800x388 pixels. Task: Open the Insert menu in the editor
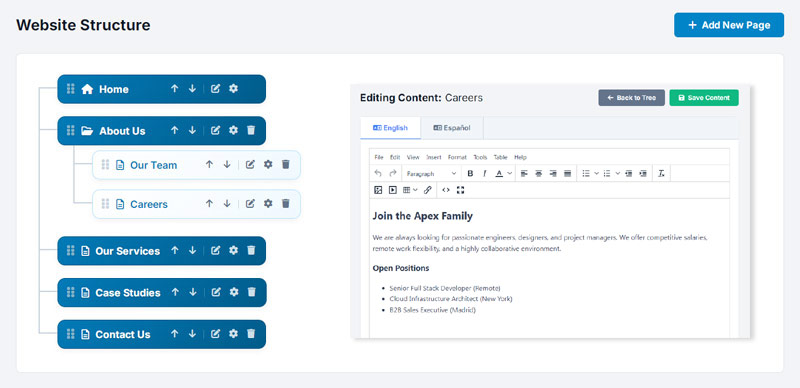434,157
